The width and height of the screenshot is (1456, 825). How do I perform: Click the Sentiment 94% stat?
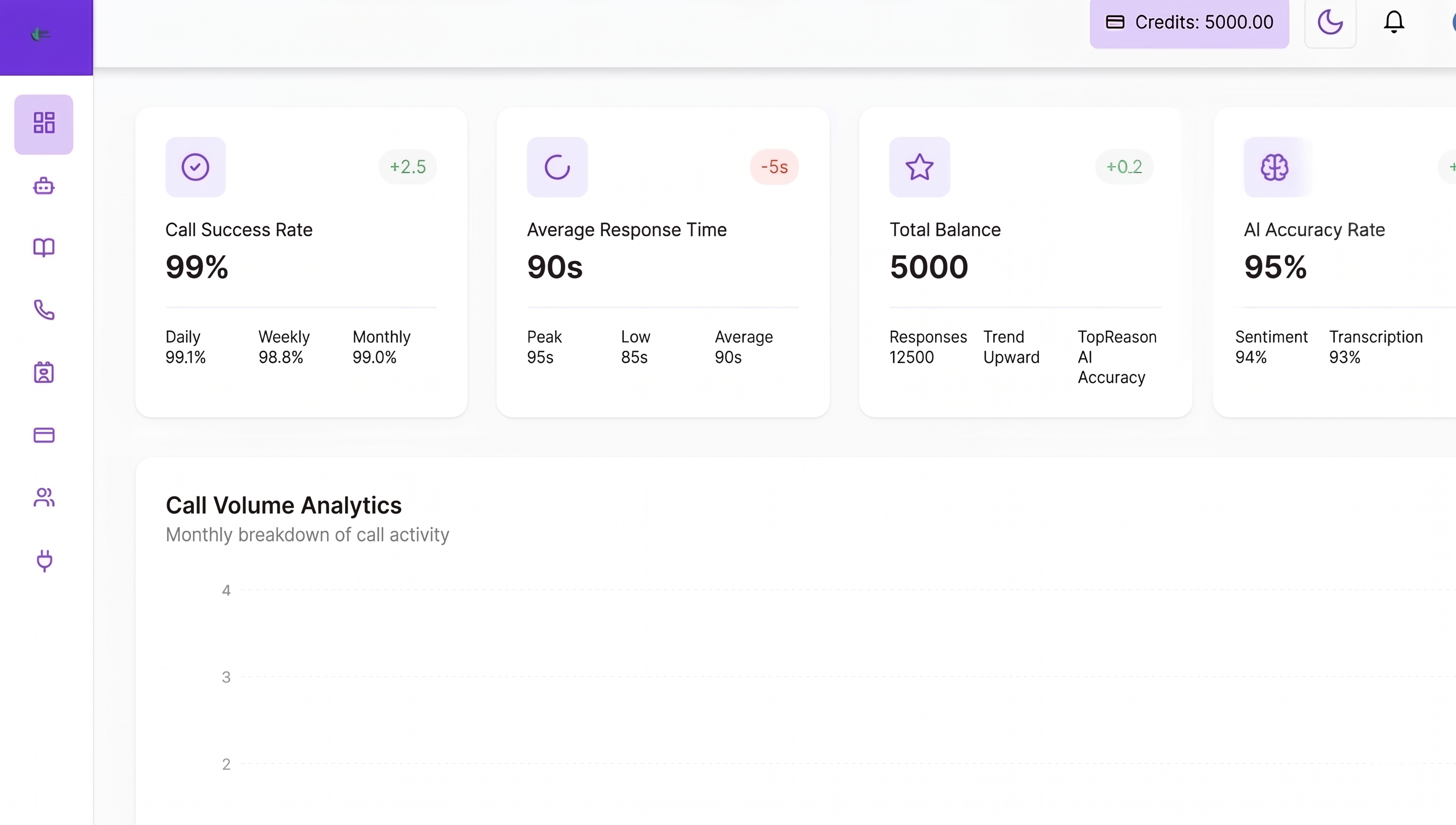tap(1271, 347)
